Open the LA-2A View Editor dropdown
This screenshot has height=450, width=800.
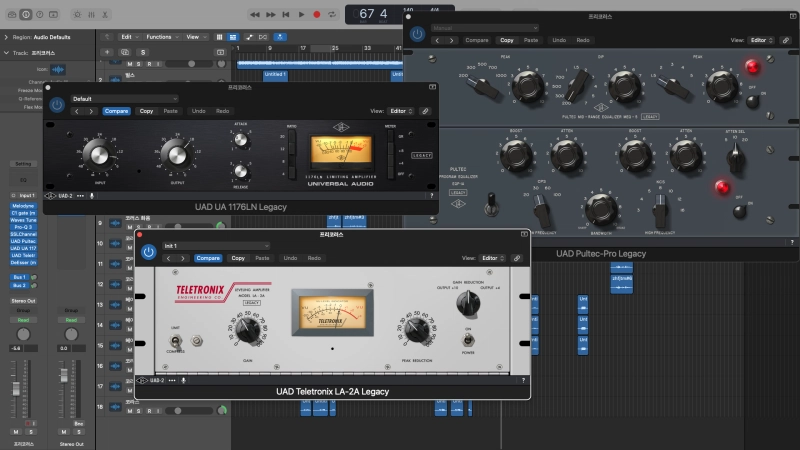pyautogui.click(x=490, y=258)
